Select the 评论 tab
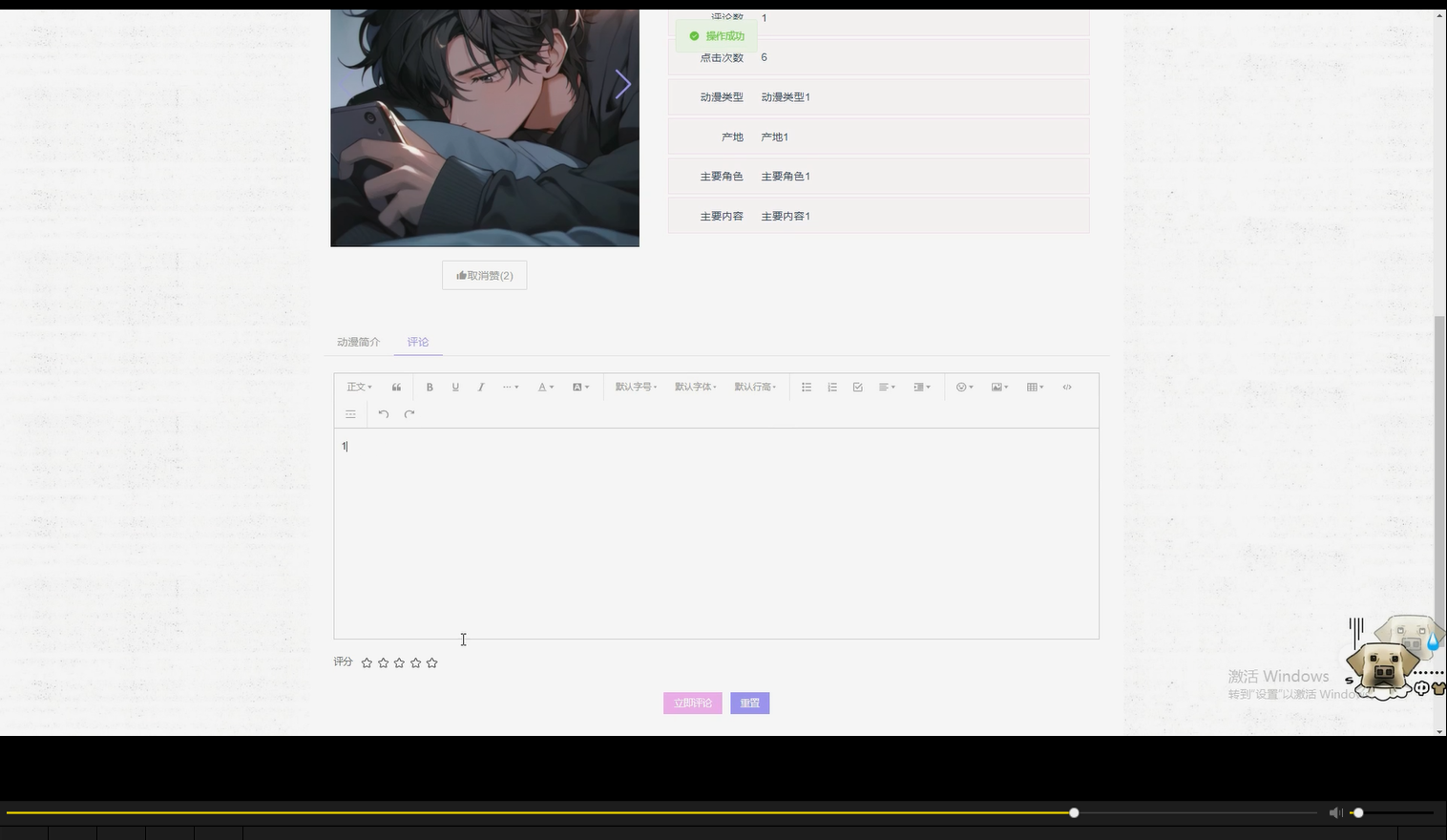Image resolution: width=1447 pixels, height=840 pixels. (x=417, y=342)
